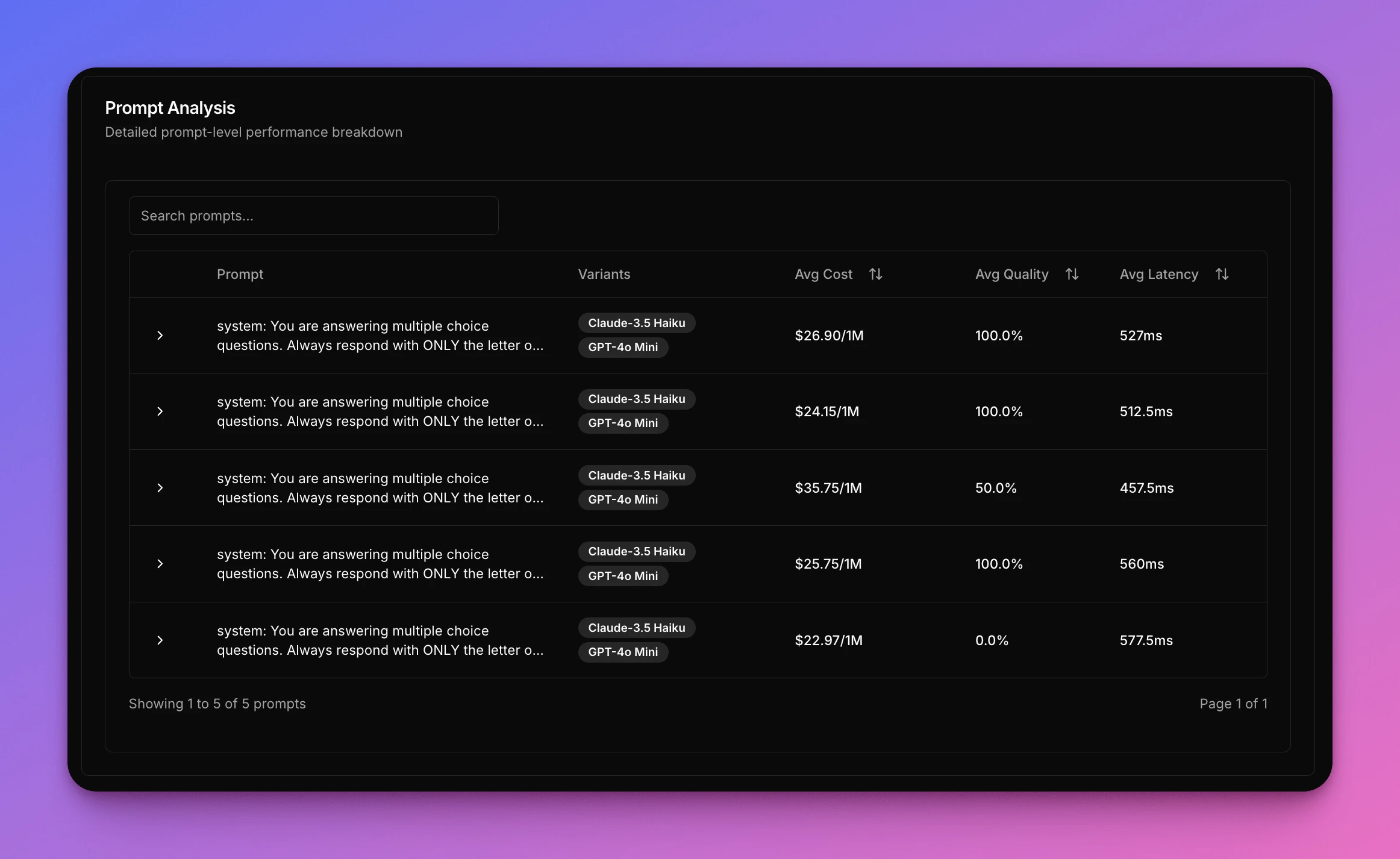
Task: Click prompt text in the 577.5ms row
Action: coord(380,640)
